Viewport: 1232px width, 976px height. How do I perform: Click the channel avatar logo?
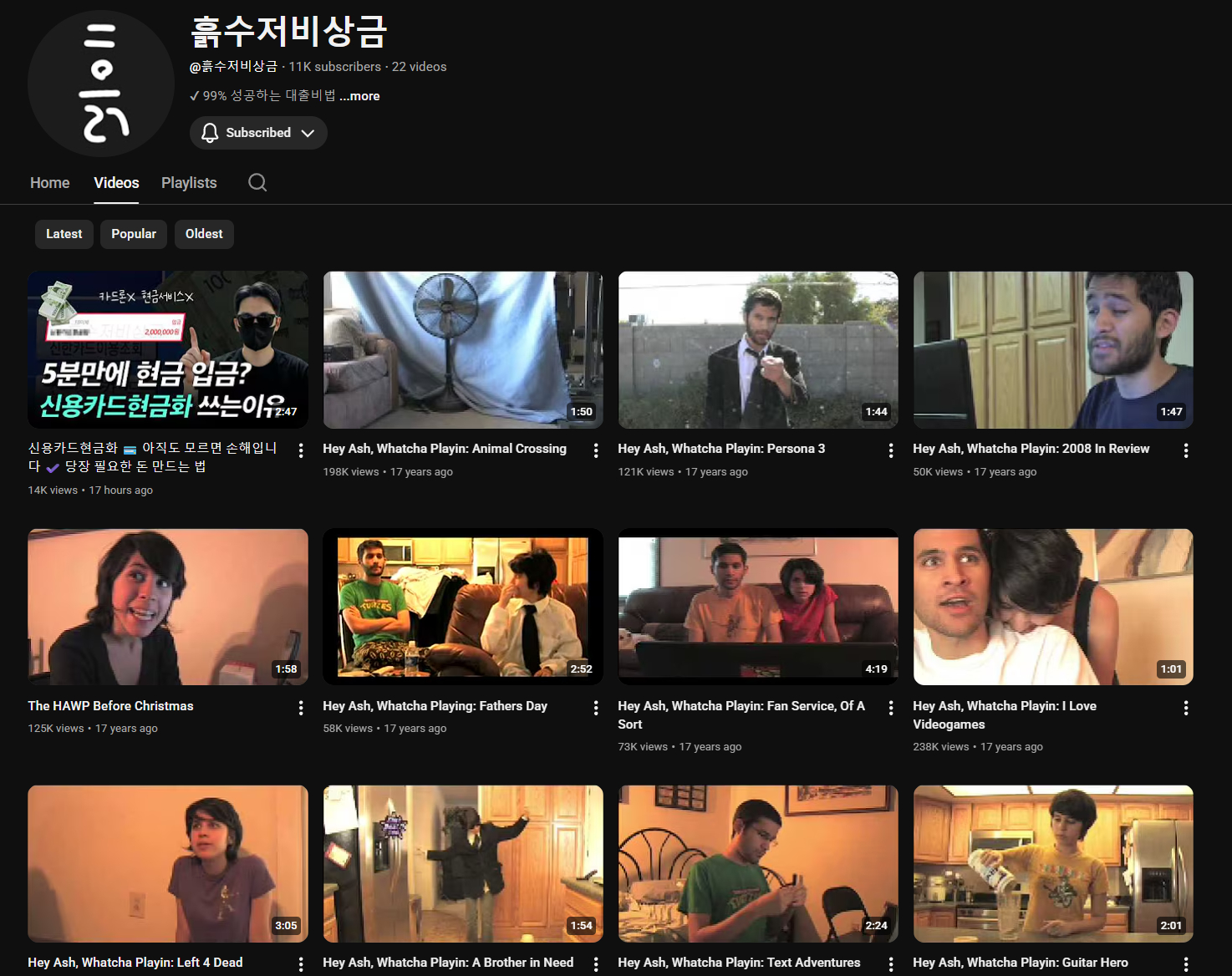point(101,84)
